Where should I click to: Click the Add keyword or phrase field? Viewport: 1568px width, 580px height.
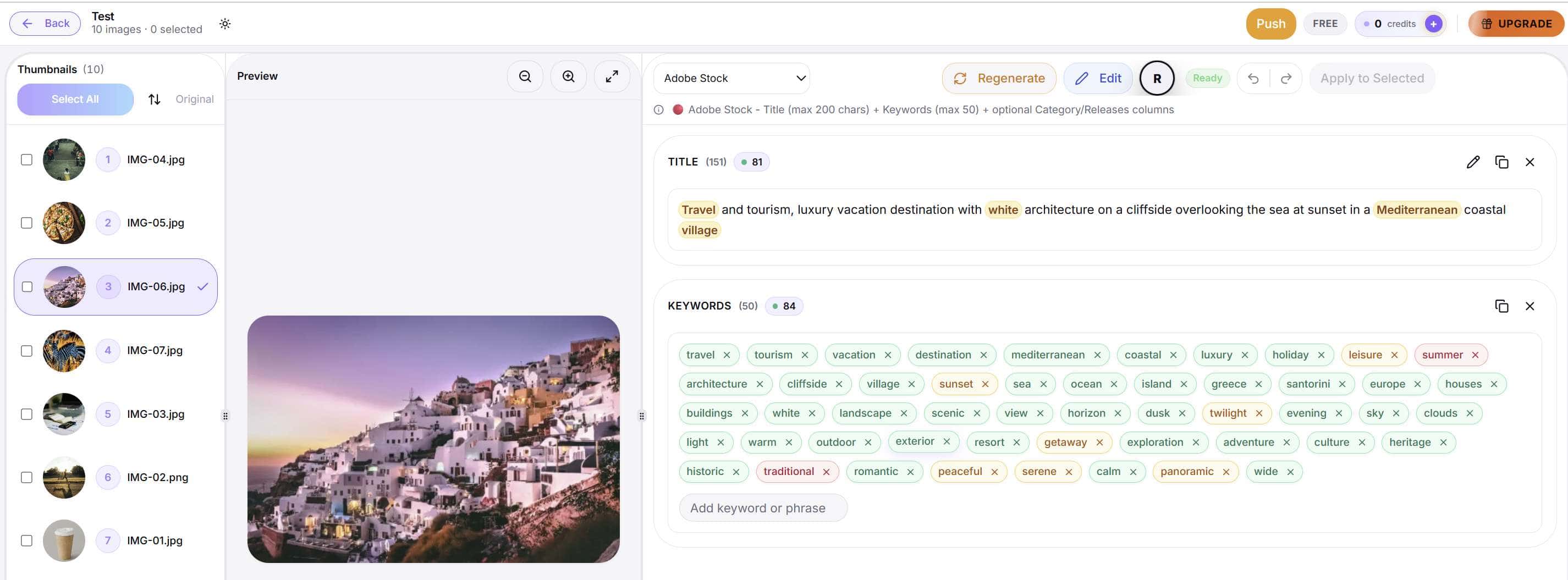point(763,508)
